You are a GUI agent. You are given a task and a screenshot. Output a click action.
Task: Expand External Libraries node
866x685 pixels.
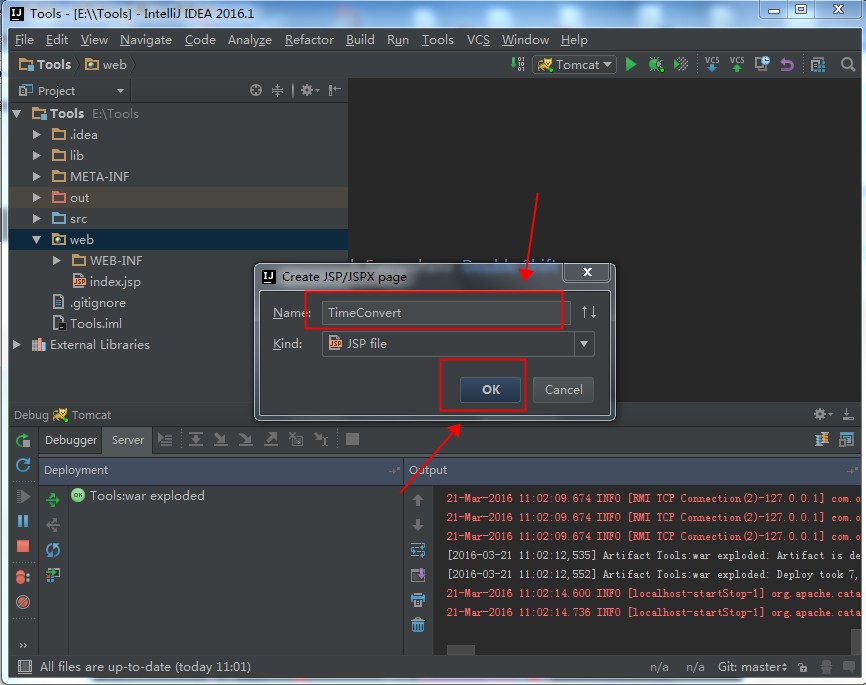[17, 344]
